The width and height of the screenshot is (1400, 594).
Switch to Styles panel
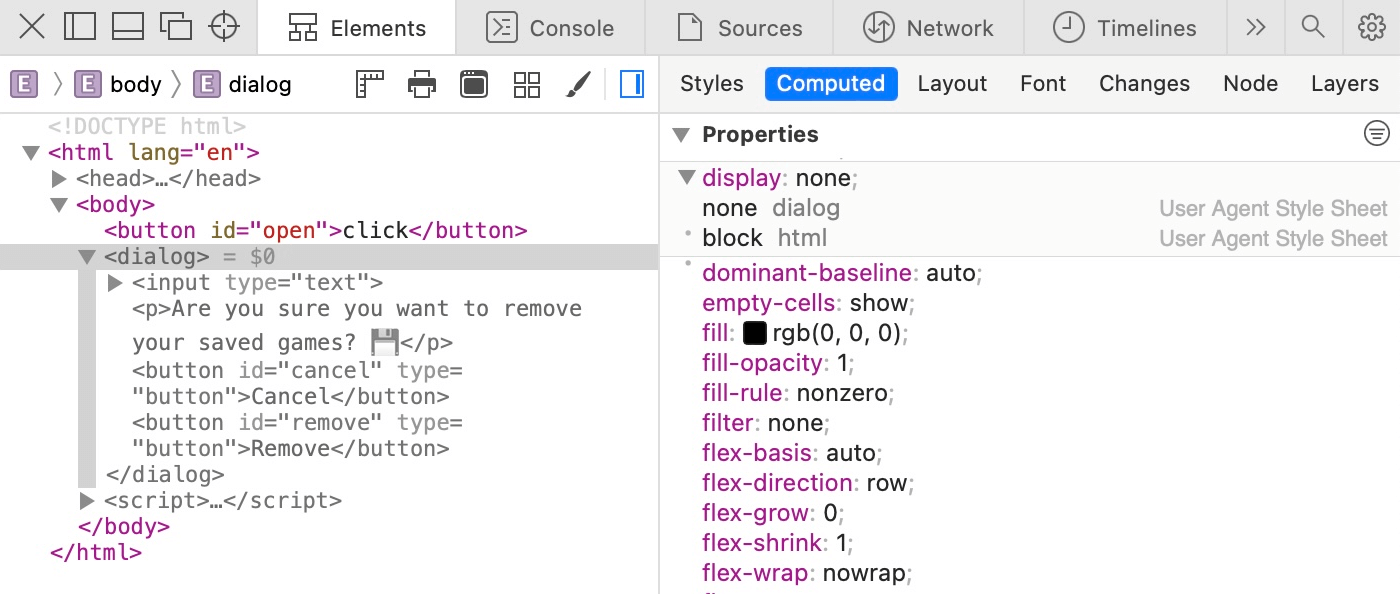point(712,84)
